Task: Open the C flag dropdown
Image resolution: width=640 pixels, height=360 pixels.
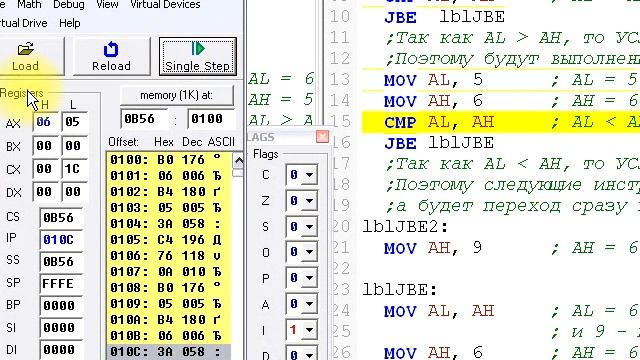Action: [309, 175]
